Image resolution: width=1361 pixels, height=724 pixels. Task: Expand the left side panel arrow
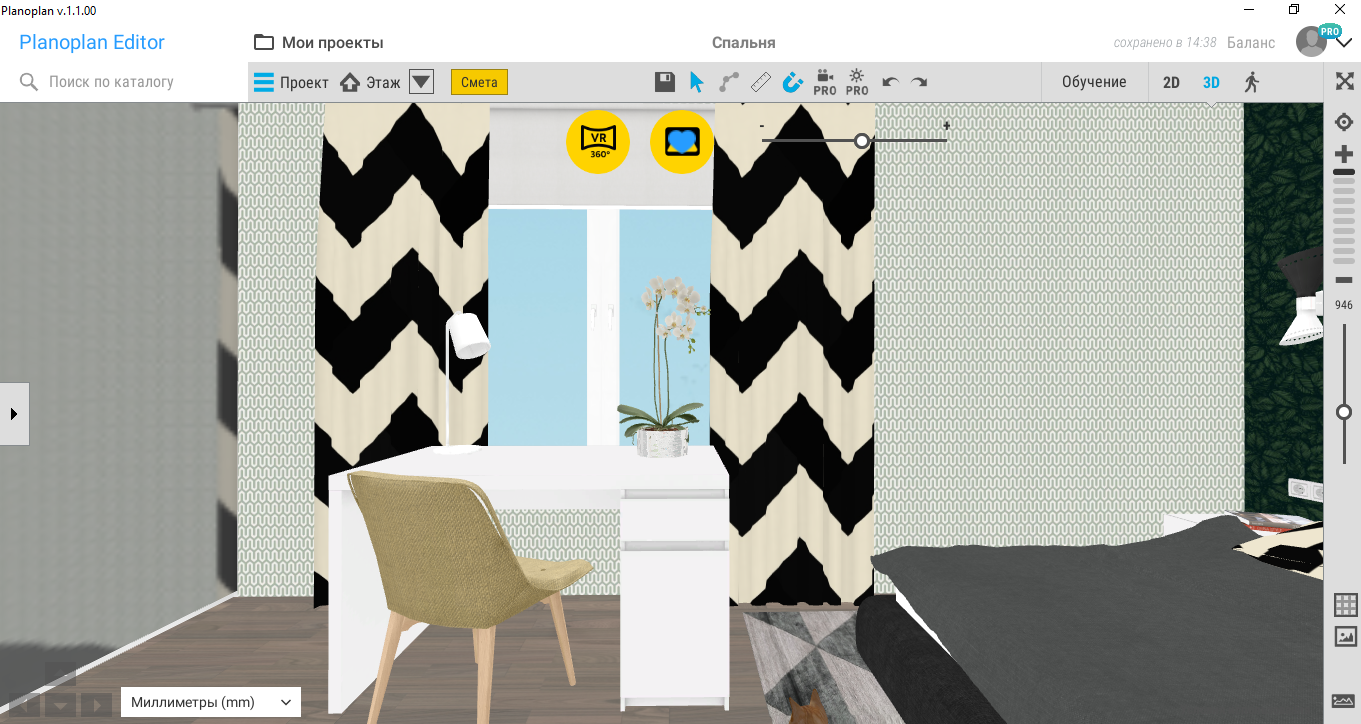coord(14,413)
